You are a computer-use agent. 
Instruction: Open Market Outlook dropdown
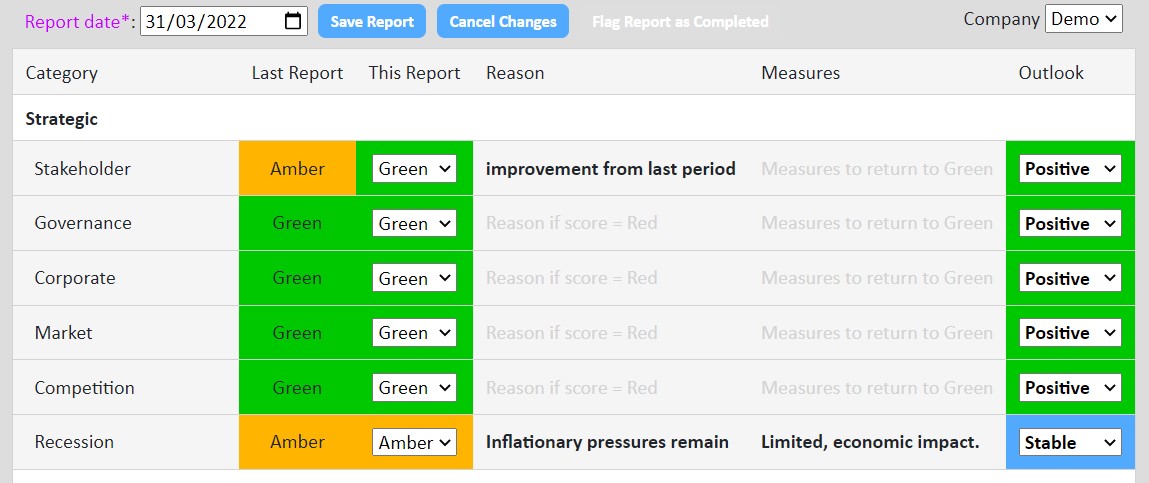coord(1071,333)
